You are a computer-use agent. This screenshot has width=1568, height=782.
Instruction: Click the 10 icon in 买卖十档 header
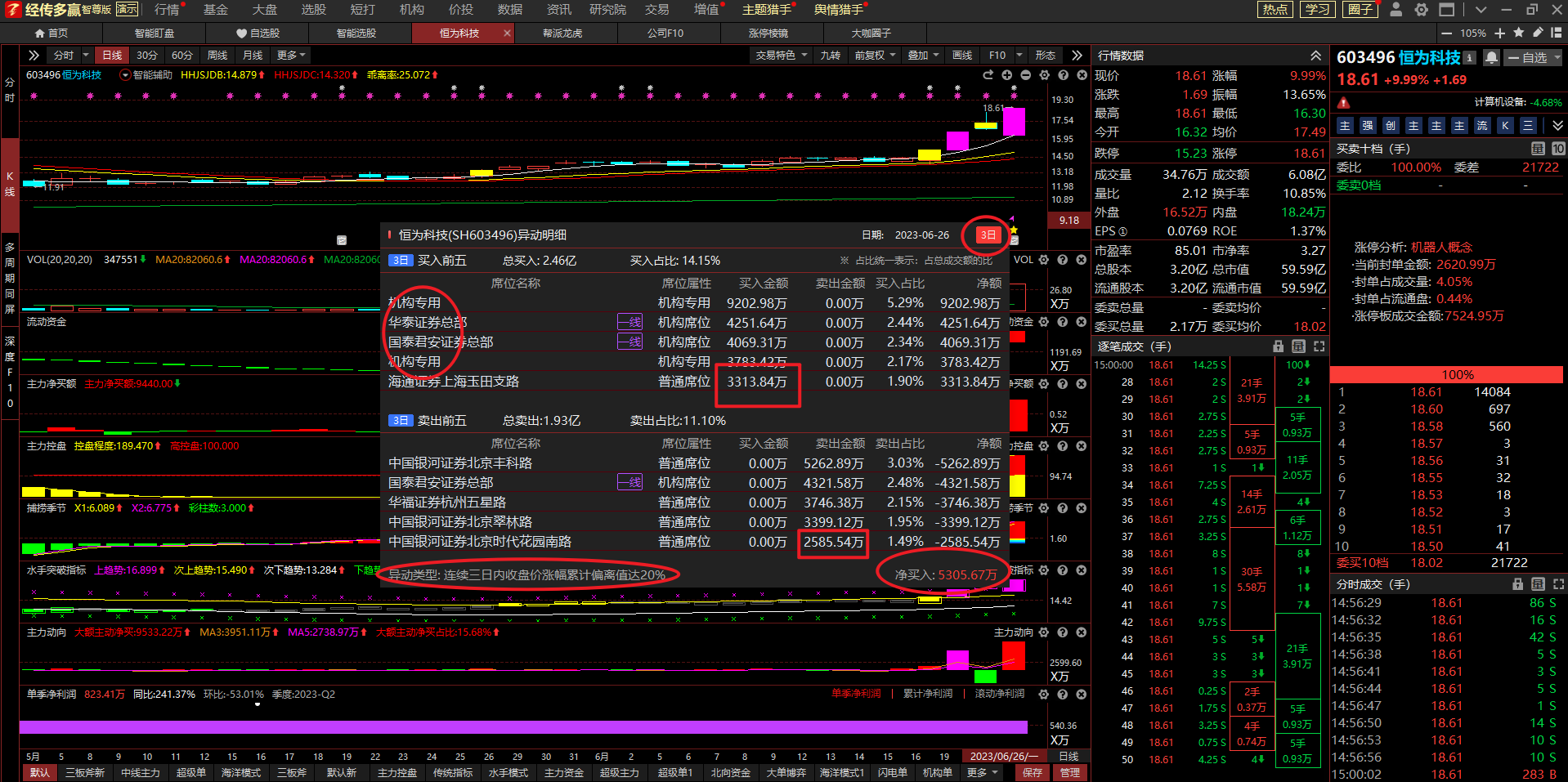click(1558, 149)
